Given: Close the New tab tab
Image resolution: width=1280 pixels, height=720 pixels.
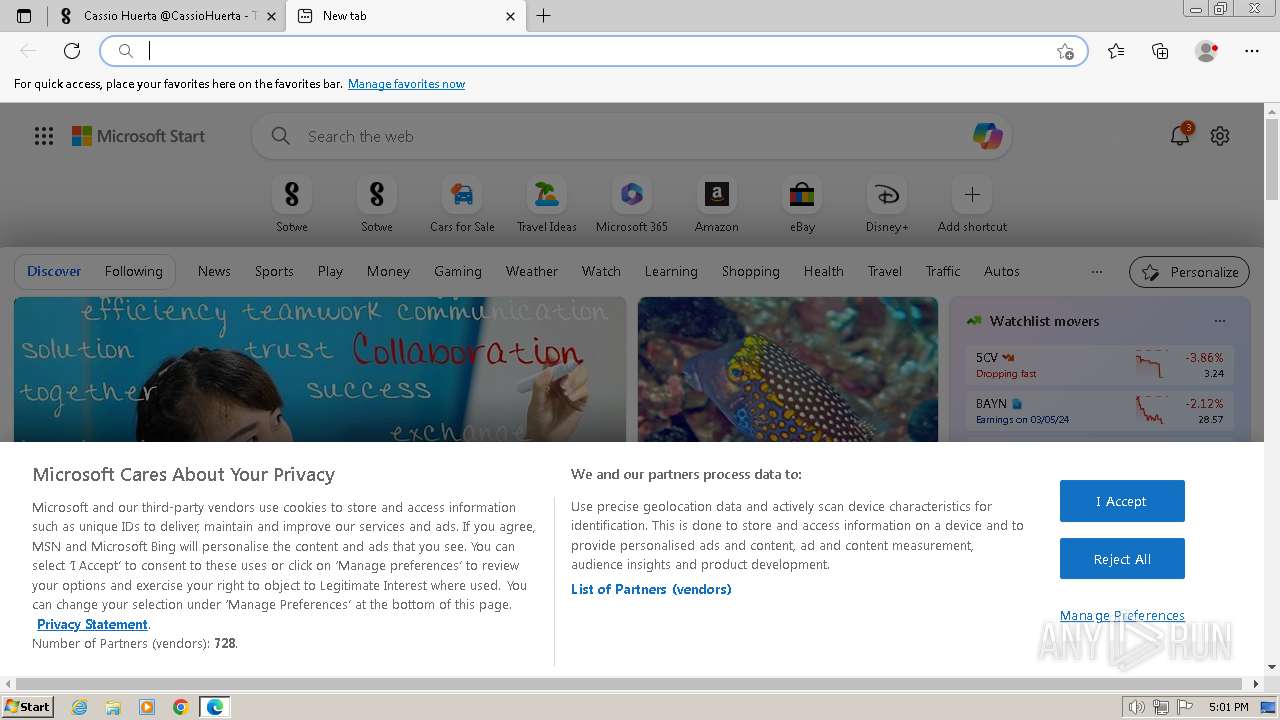Looking at the screenshot, I should coord(510,16).
